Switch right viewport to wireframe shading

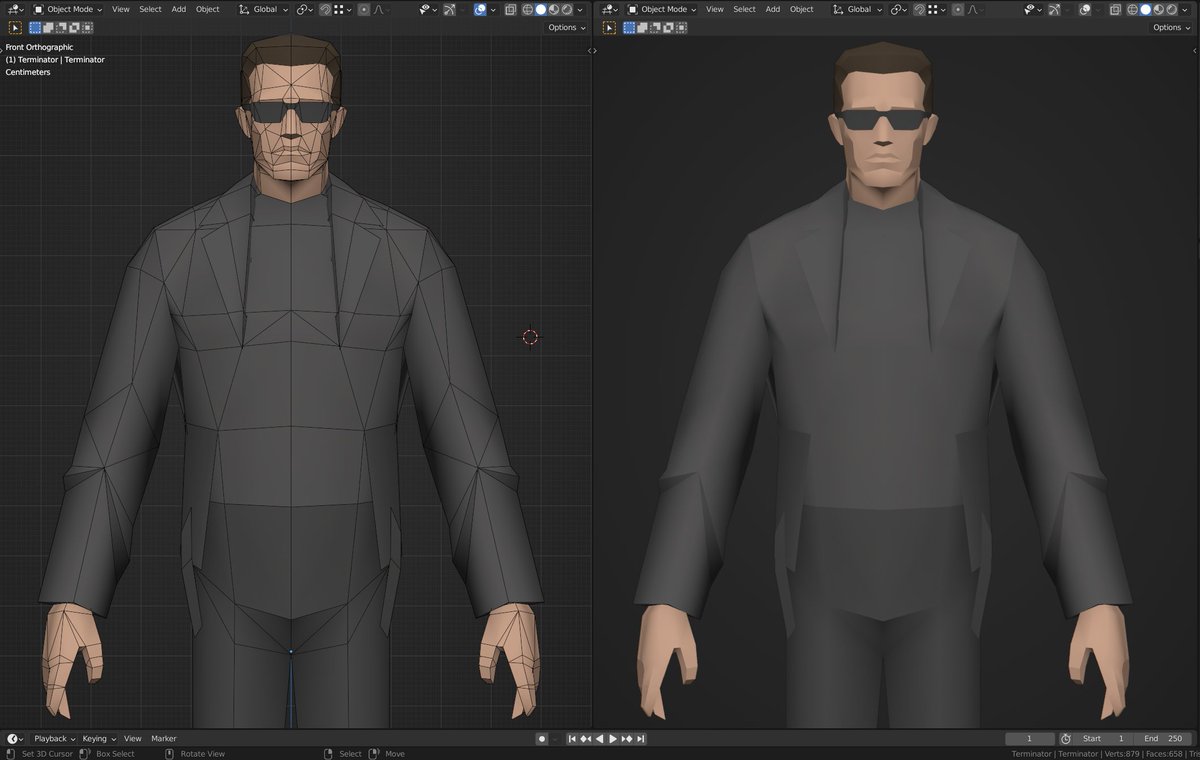(x=1133, y=9)
